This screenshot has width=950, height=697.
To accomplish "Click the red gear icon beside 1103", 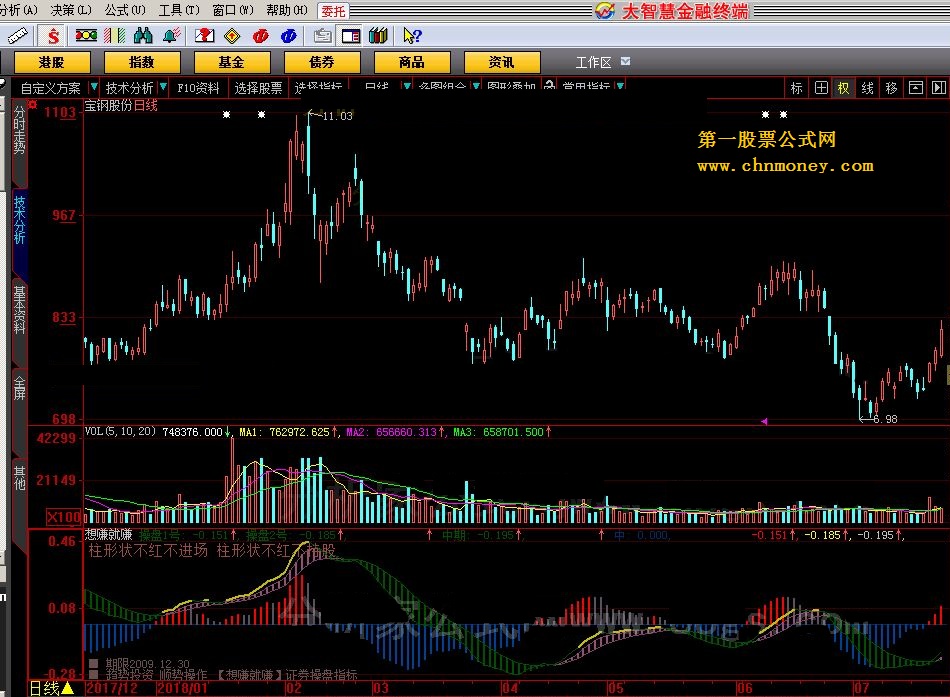I will tap(32, 105).
